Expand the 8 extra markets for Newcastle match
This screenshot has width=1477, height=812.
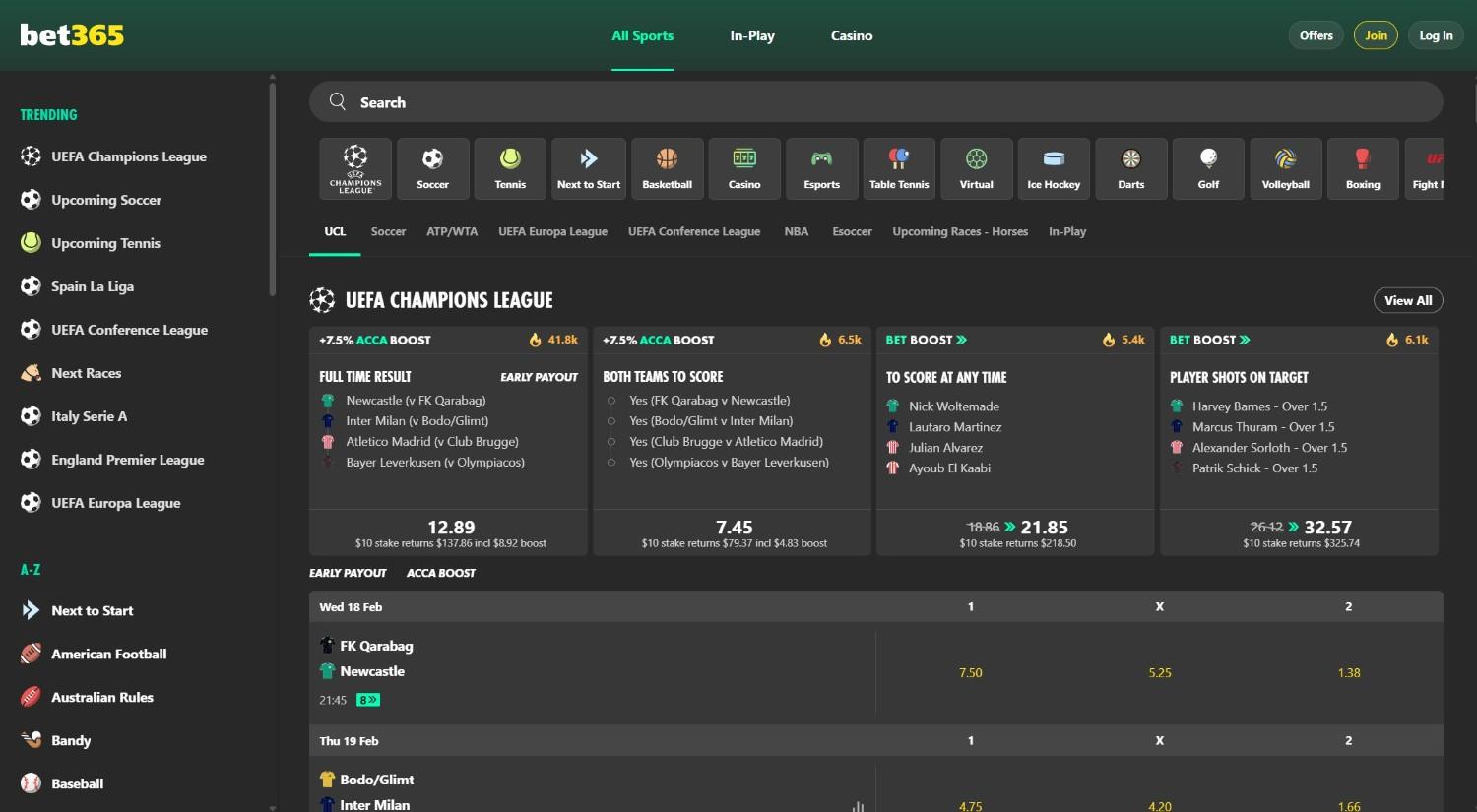pyautogui.click(x=365, y=699)
